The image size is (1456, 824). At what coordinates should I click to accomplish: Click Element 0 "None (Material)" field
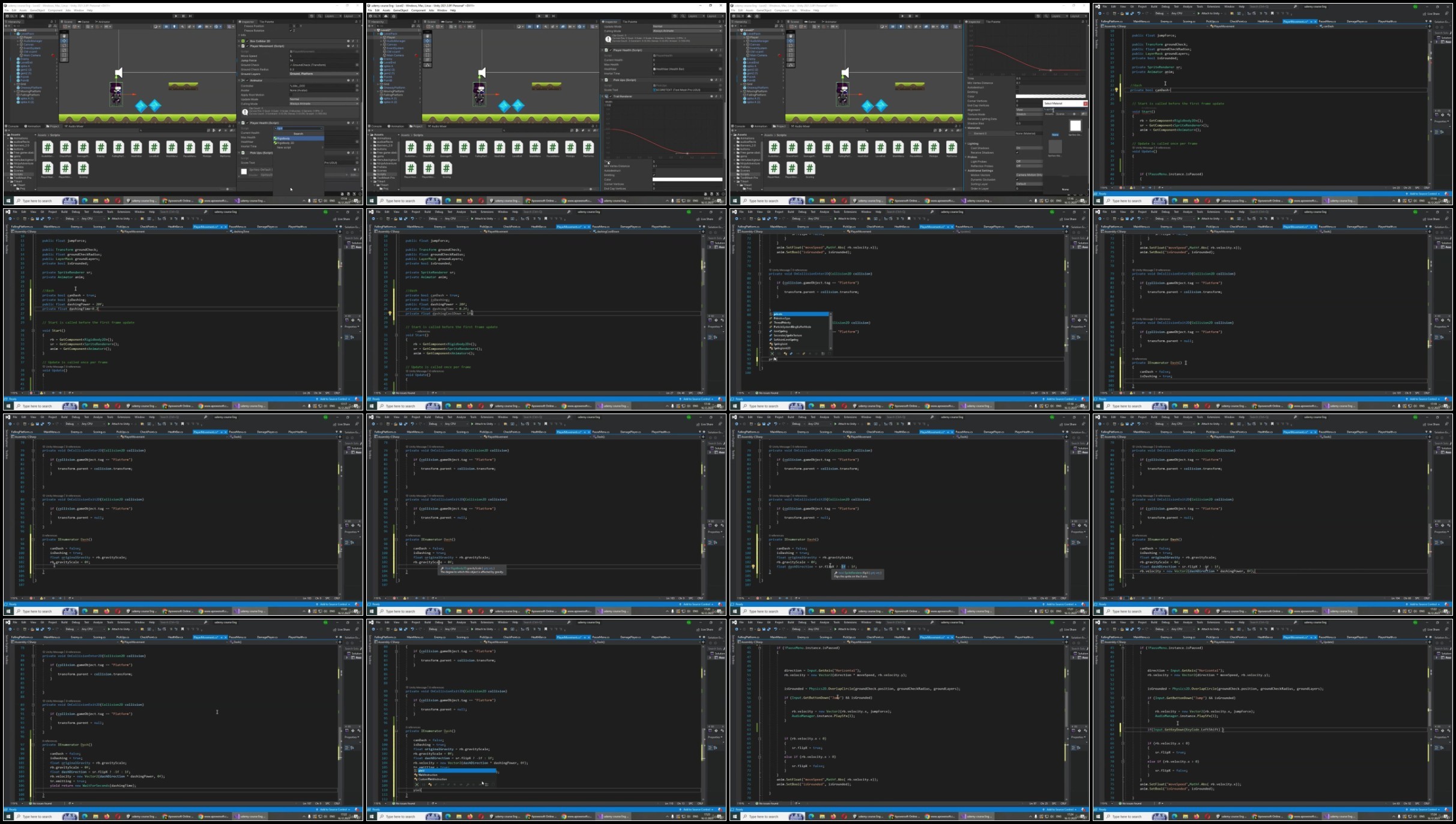pos(1029,133)
